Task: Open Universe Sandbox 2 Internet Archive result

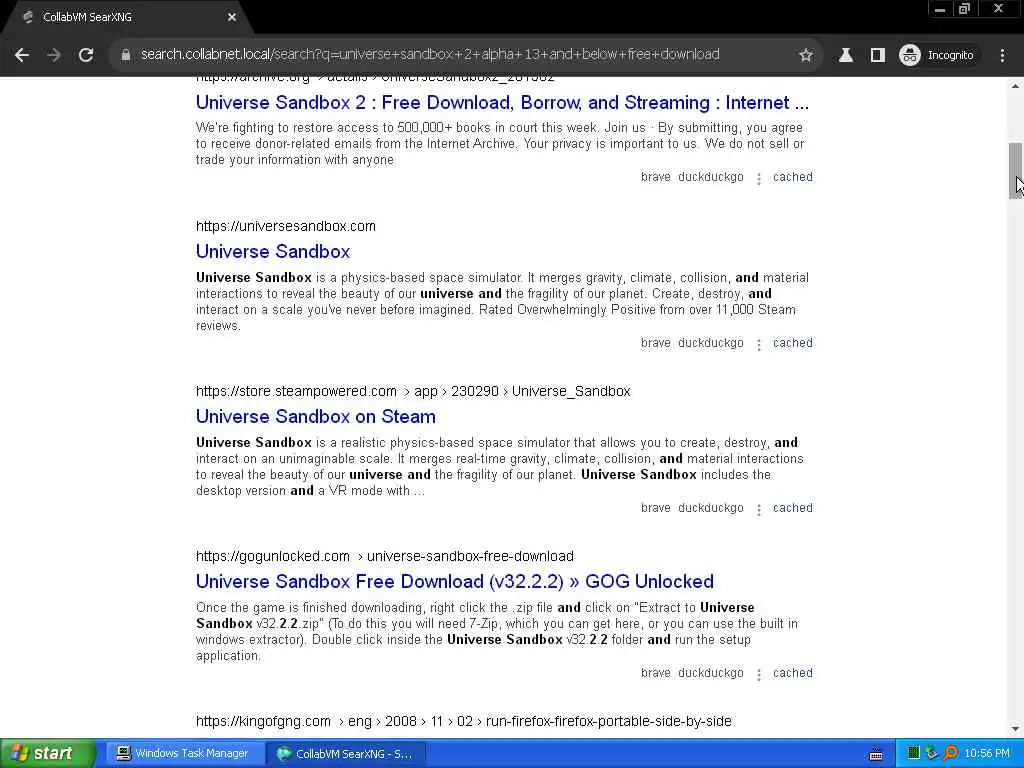Action: pos(502,103)
